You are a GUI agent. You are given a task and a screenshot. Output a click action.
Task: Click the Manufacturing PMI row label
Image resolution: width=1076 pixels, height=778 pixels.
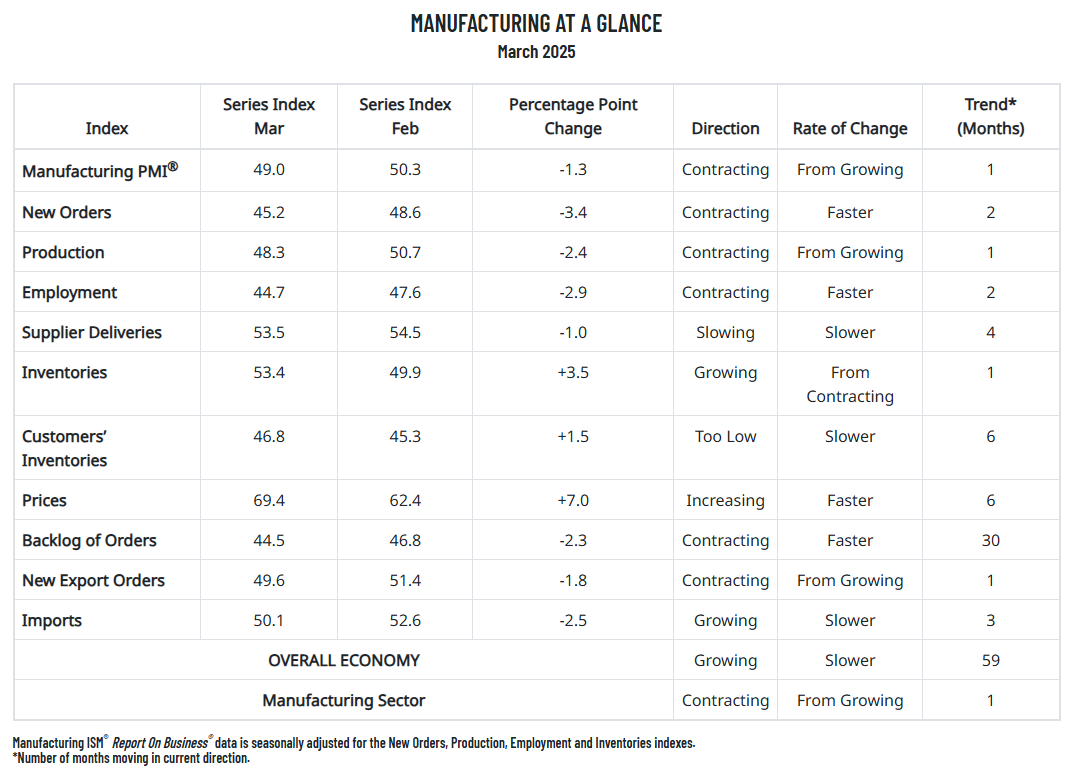pos(100,170)
